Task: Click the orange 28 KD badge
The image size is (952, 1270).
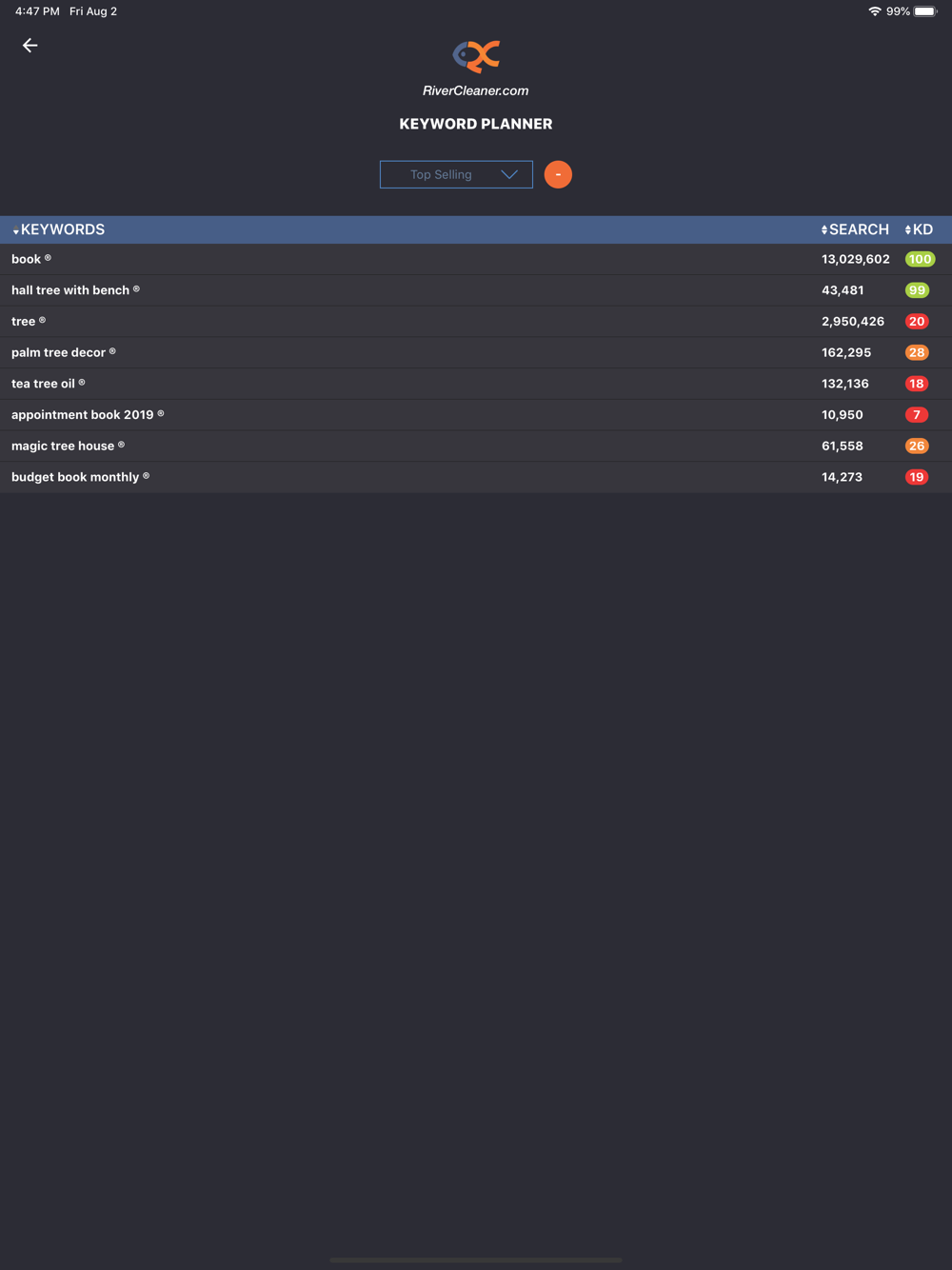Action: (917, 352)
